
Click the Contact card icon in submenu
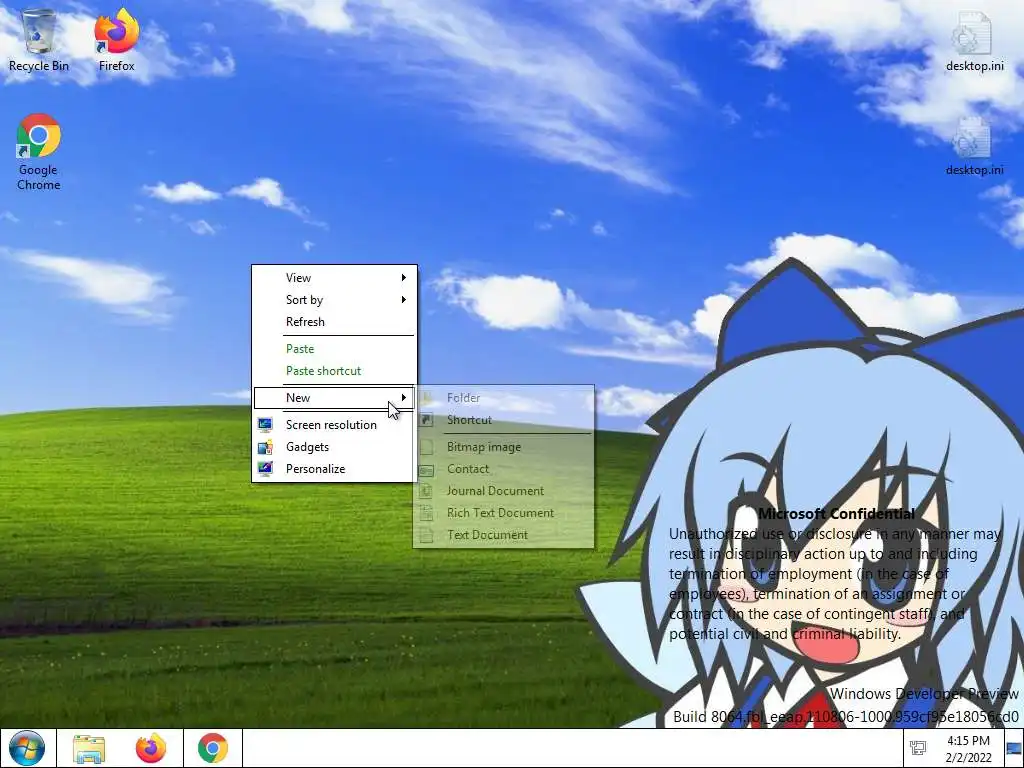pyautogui.click(x=426, y=470)
